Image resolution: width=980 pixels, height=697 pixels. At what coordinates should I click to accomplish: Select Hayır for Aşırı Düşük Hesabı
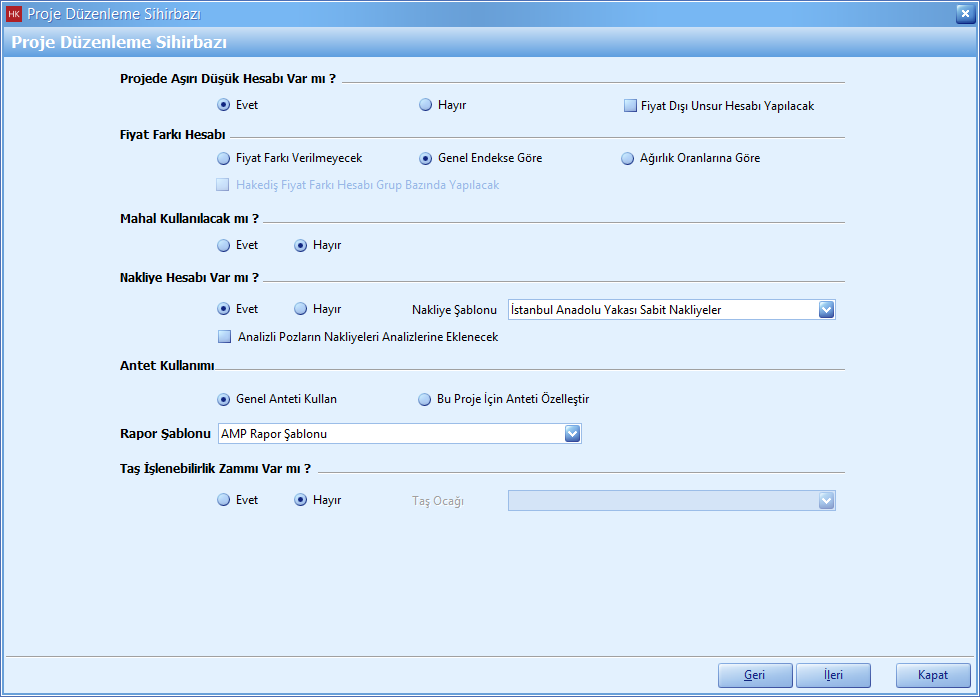pyautogui.click(x=426, y=105)
